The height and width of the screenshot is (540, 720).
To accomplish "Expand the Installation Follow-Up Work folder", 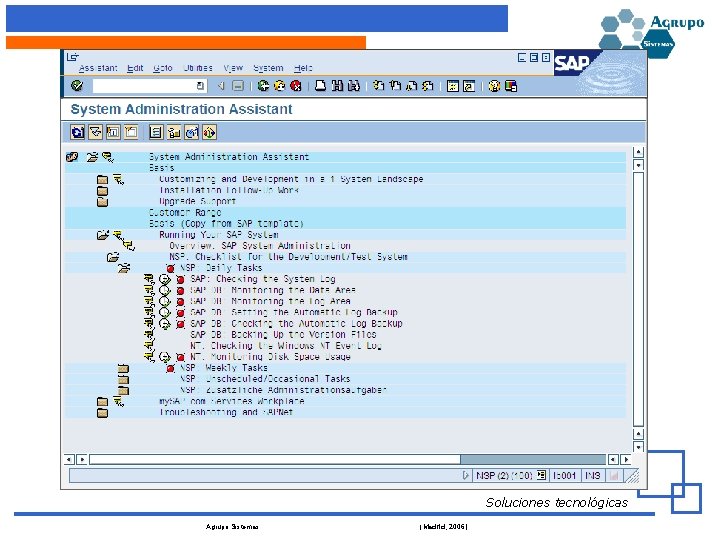I will tap(102, 191).
